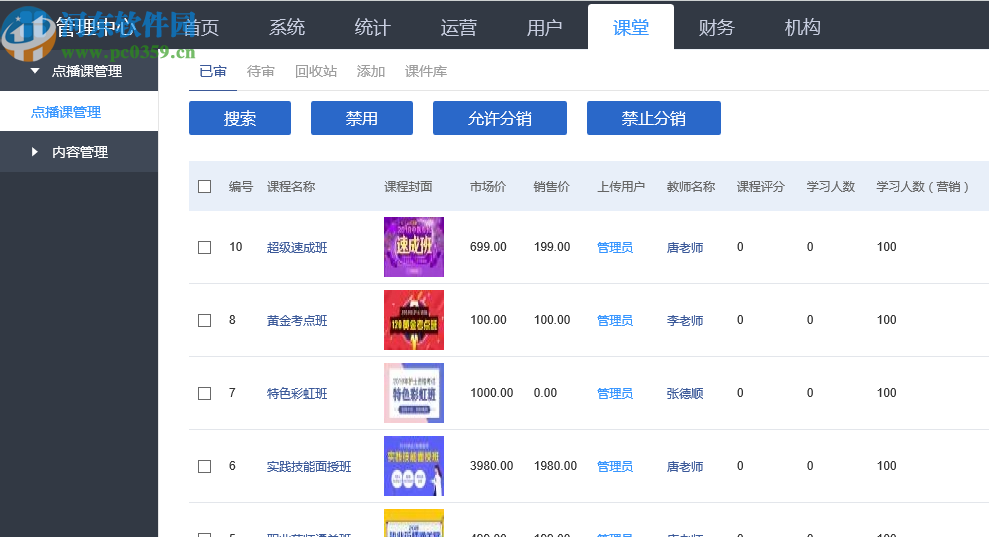Switch to the 统计 tab
Image resolution: width=989 pixels, height=537 pixels.
[373, 28]
